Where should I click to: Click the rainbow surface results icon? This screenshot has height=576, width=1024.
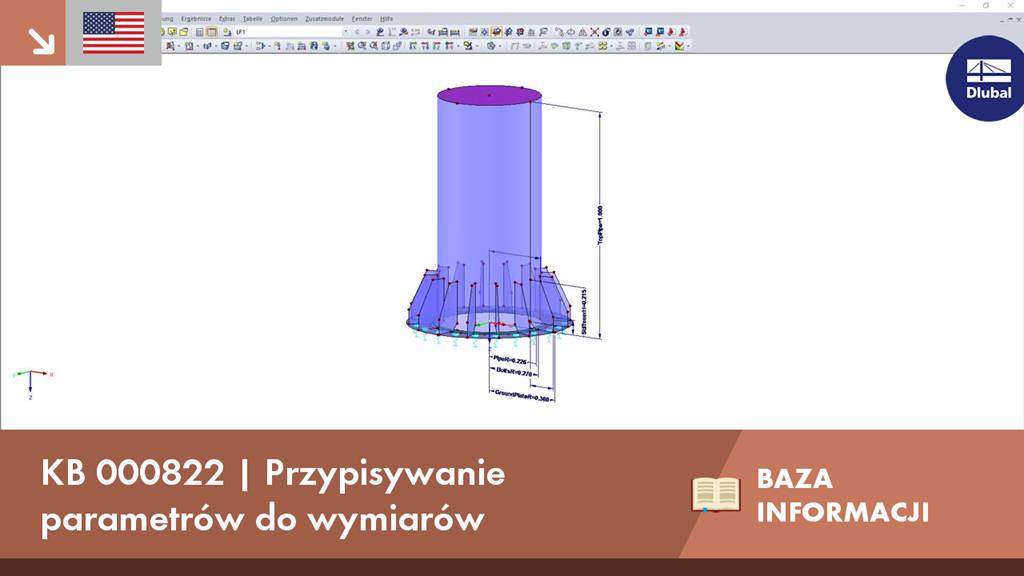pos(554,46)
